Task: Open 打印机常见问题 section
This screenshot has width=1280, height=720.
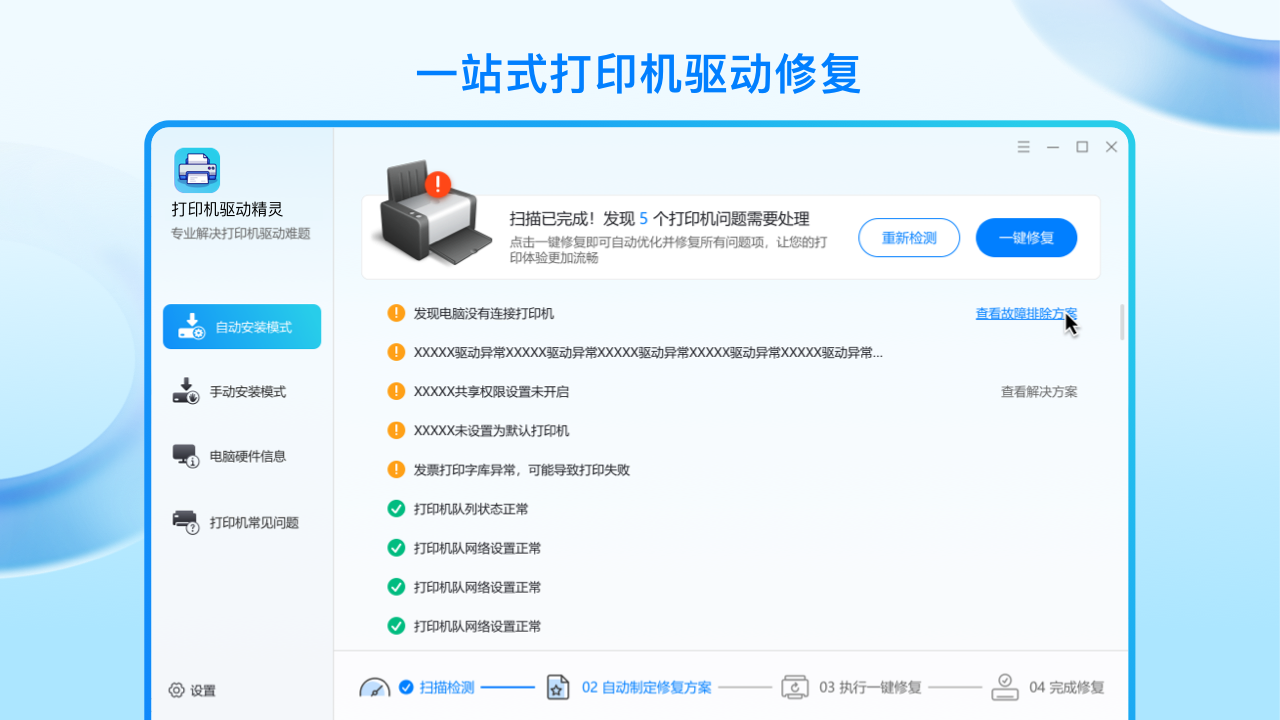Action: pyautogui.click(x=247, y=522)
